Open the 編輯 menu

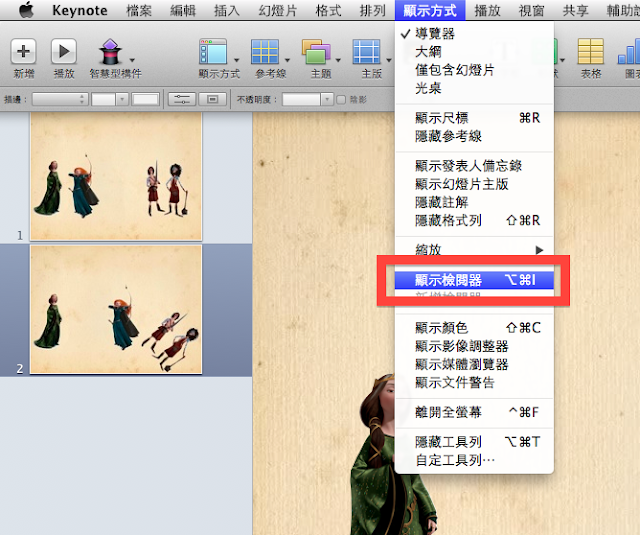183,10
